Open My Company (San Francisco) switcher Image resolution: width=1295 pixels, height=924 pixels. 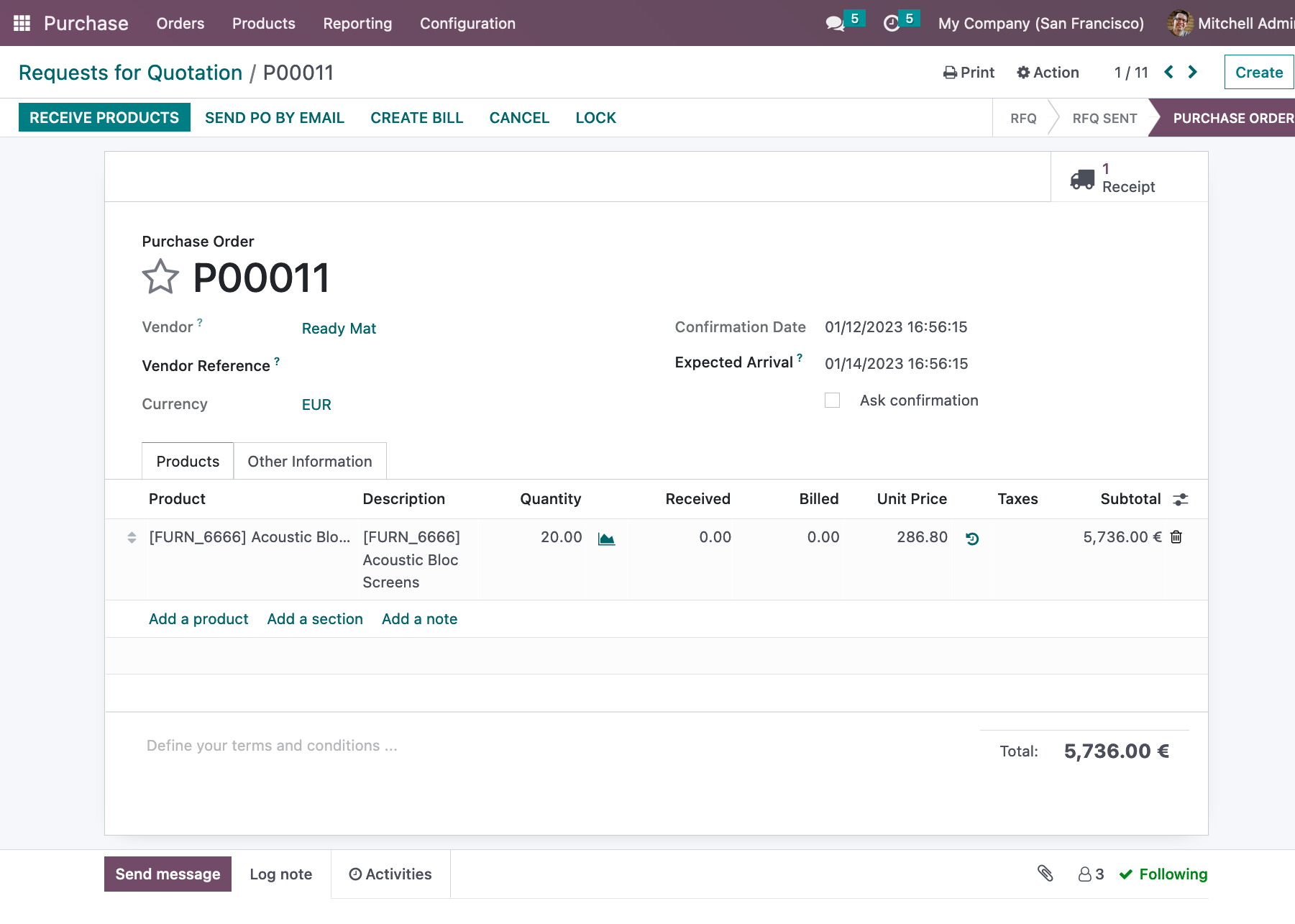[1040, 24]
